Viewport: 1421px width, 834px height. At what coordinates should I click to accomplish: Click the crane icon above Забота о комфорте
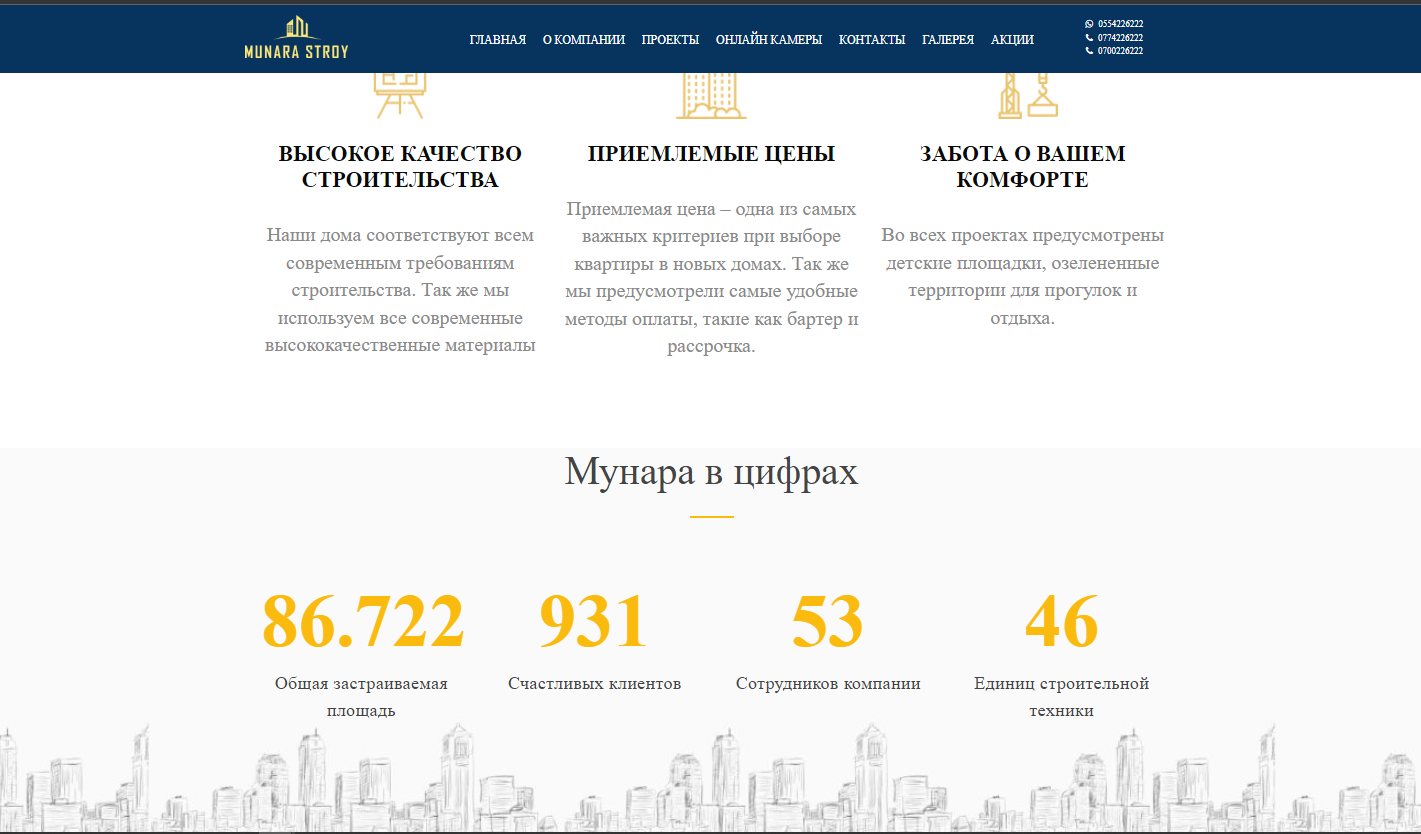(1027, 95)
